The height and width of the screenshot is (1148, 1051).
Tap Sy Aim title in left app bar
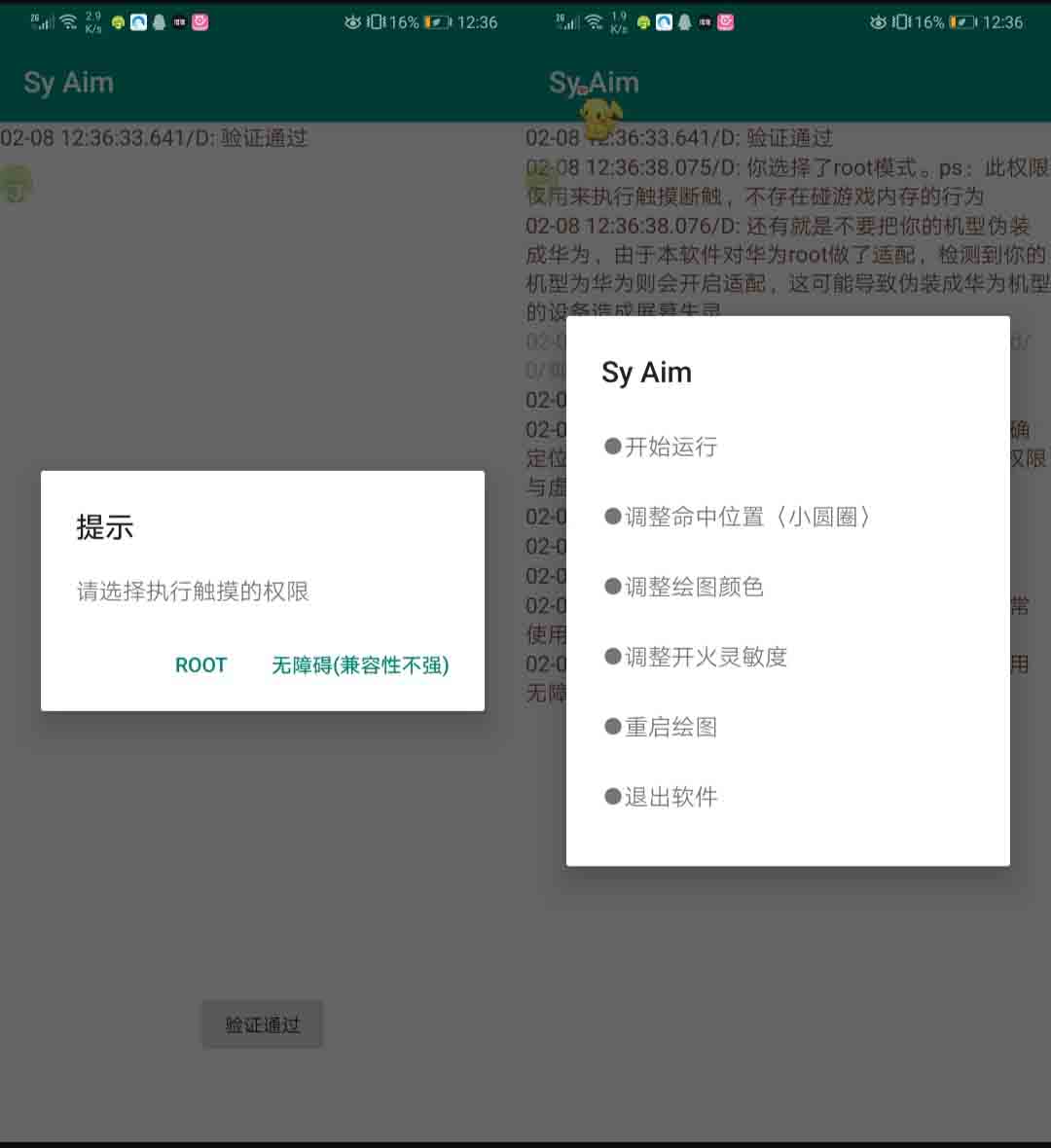point(69,83)
